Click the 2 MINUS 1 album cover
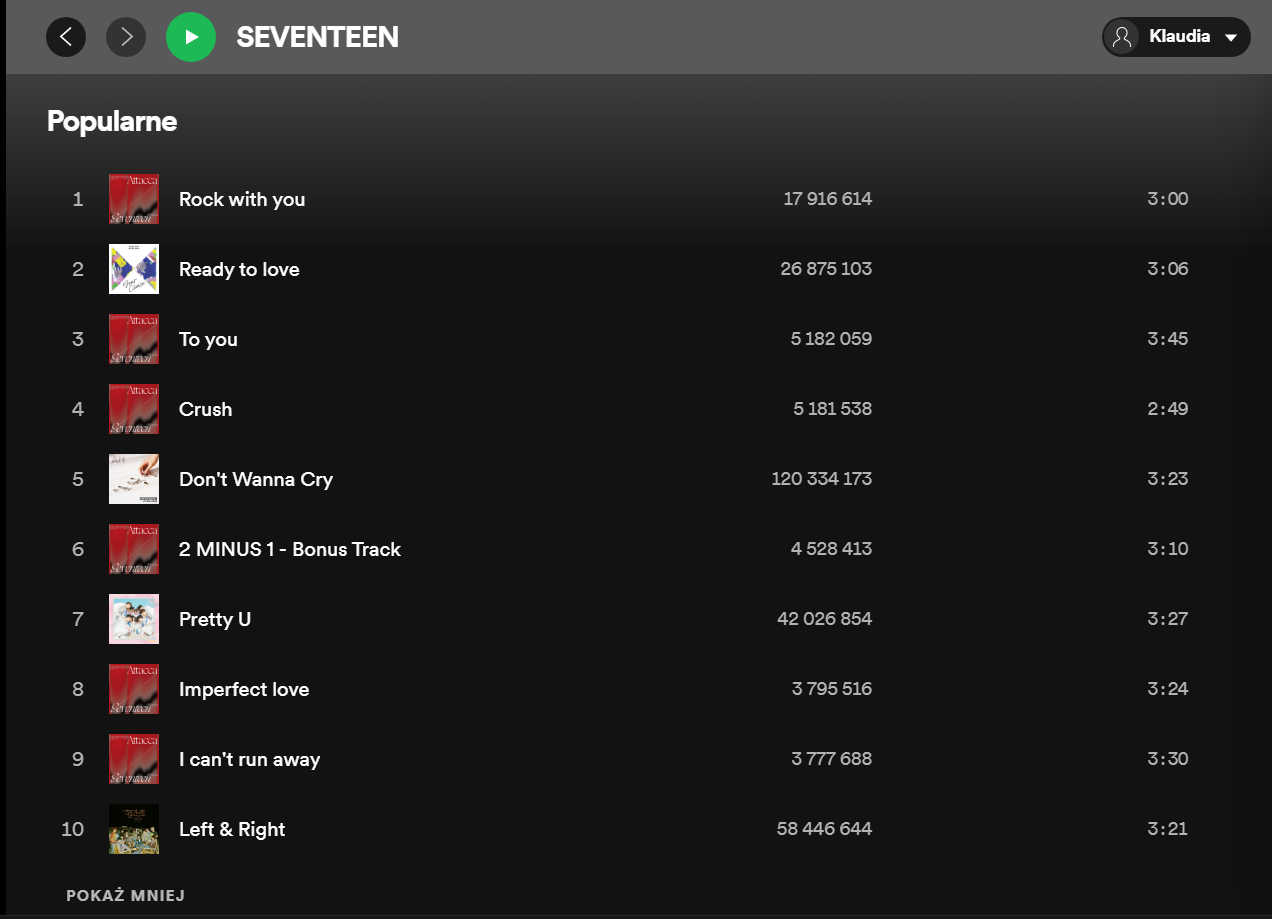The width and height of the screenshot is (1272, 919). coord(134,549)
